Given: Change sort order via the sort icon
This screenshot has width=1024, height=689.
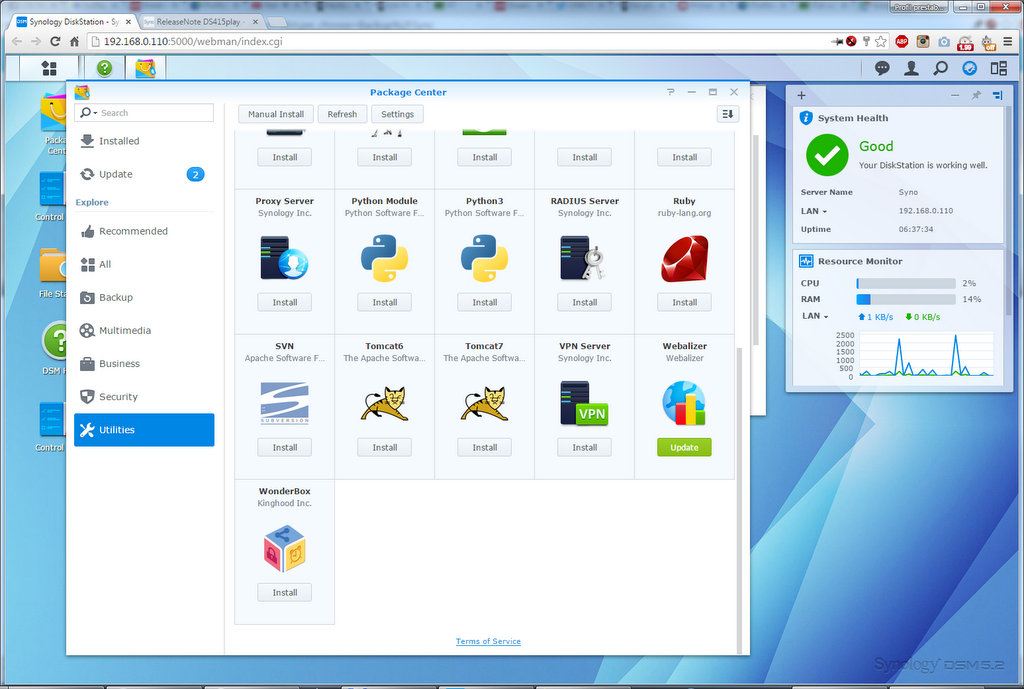Looking at the screenshot, I should point(728,114).
